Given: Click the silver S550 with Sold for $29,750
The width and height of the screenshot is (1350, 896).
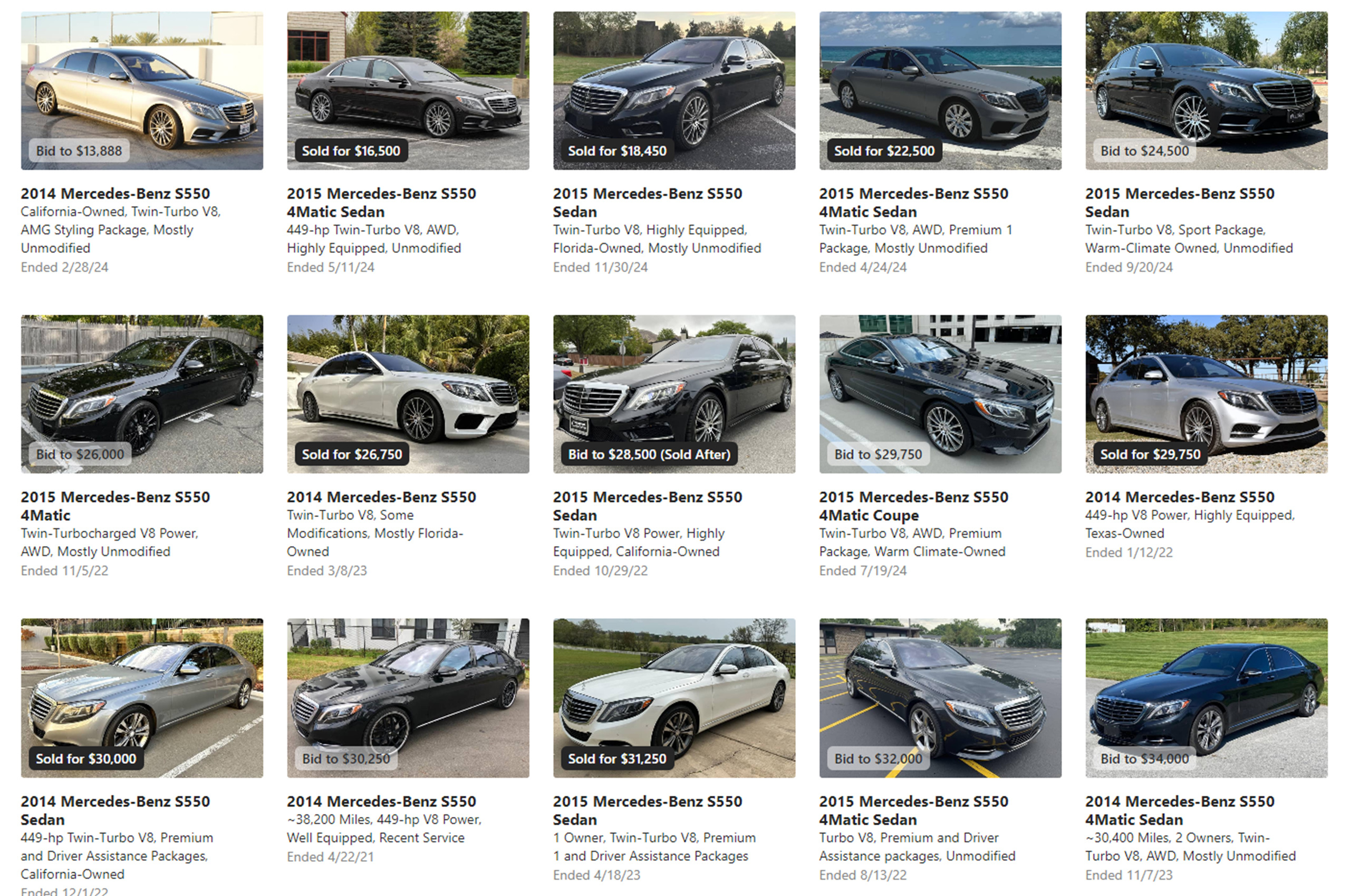Looking at the screenshot, I should pyautogui.click(x=1207, y=394).
